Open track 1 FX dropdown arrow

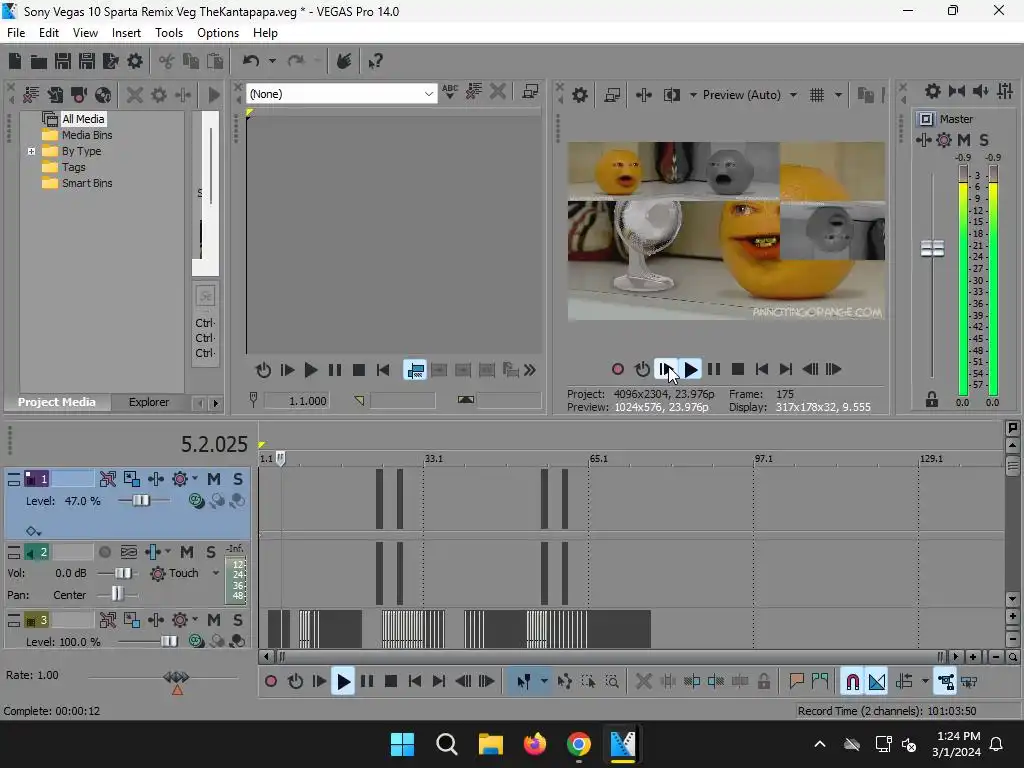pyautogui.click(x=195, y=479)
